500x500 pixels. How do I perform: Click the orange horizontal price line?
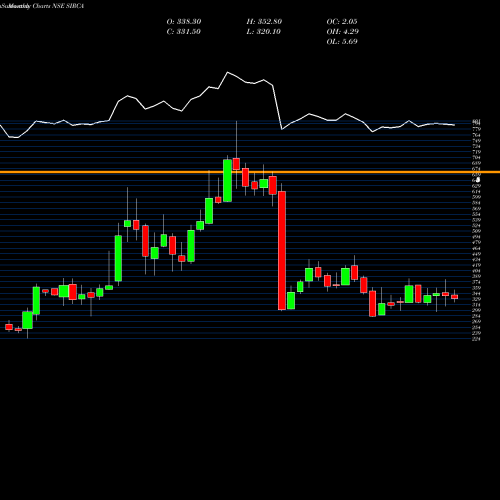coord(250,172)
